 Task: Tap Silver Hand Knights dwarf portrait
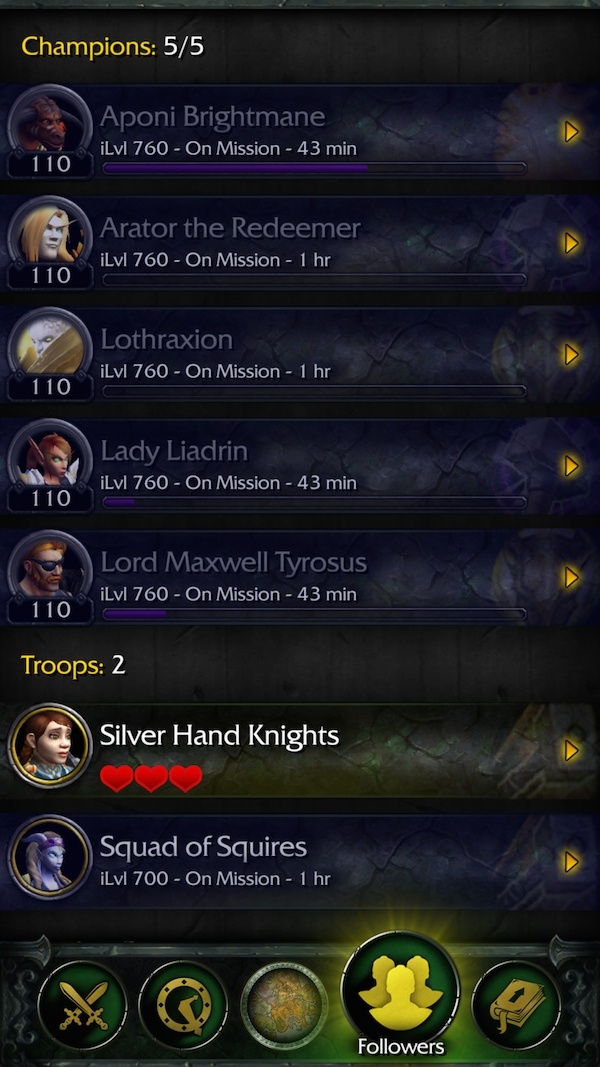(x=50, y=746)
